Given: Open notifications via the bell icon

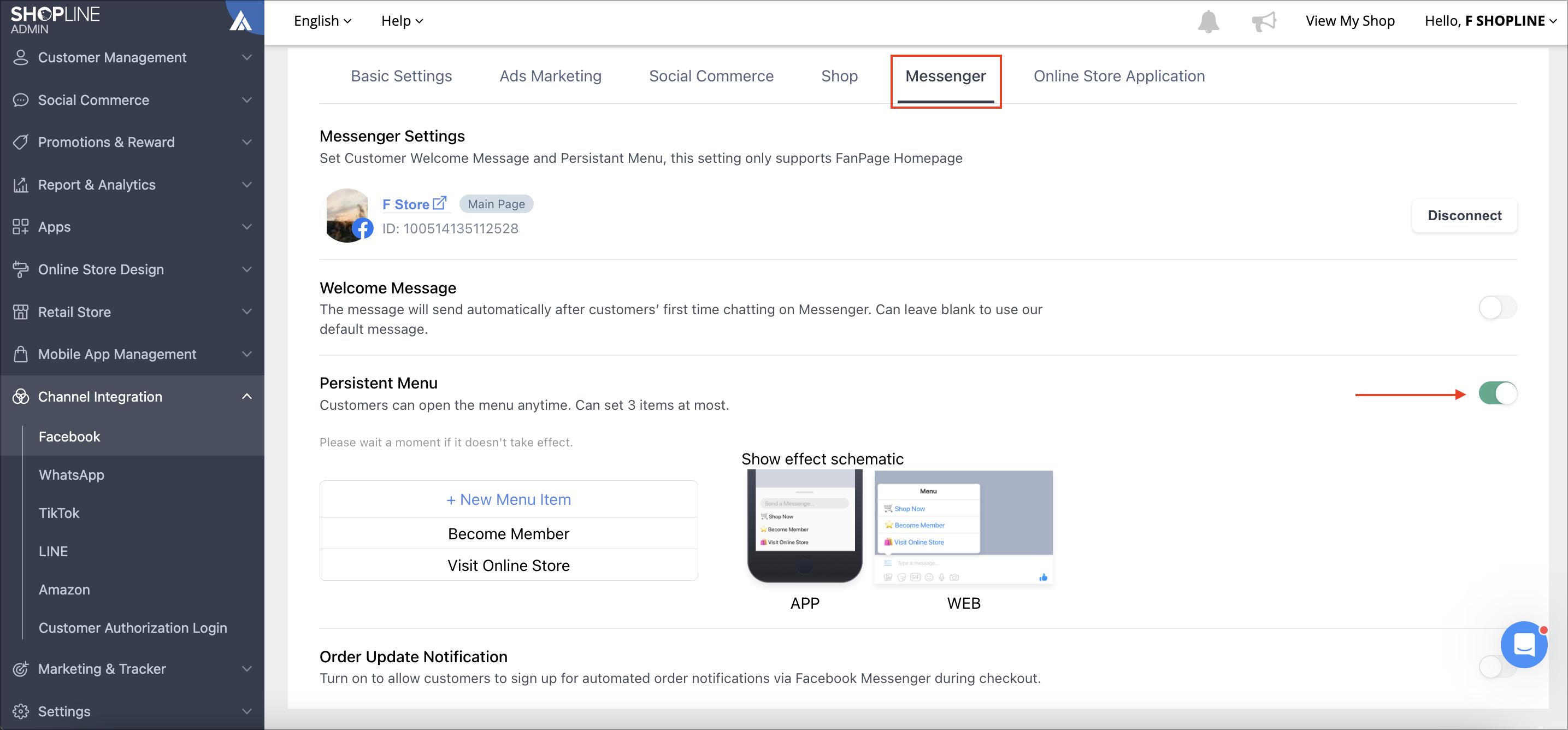Looking at the screenshot, I should pos(1209,20).
